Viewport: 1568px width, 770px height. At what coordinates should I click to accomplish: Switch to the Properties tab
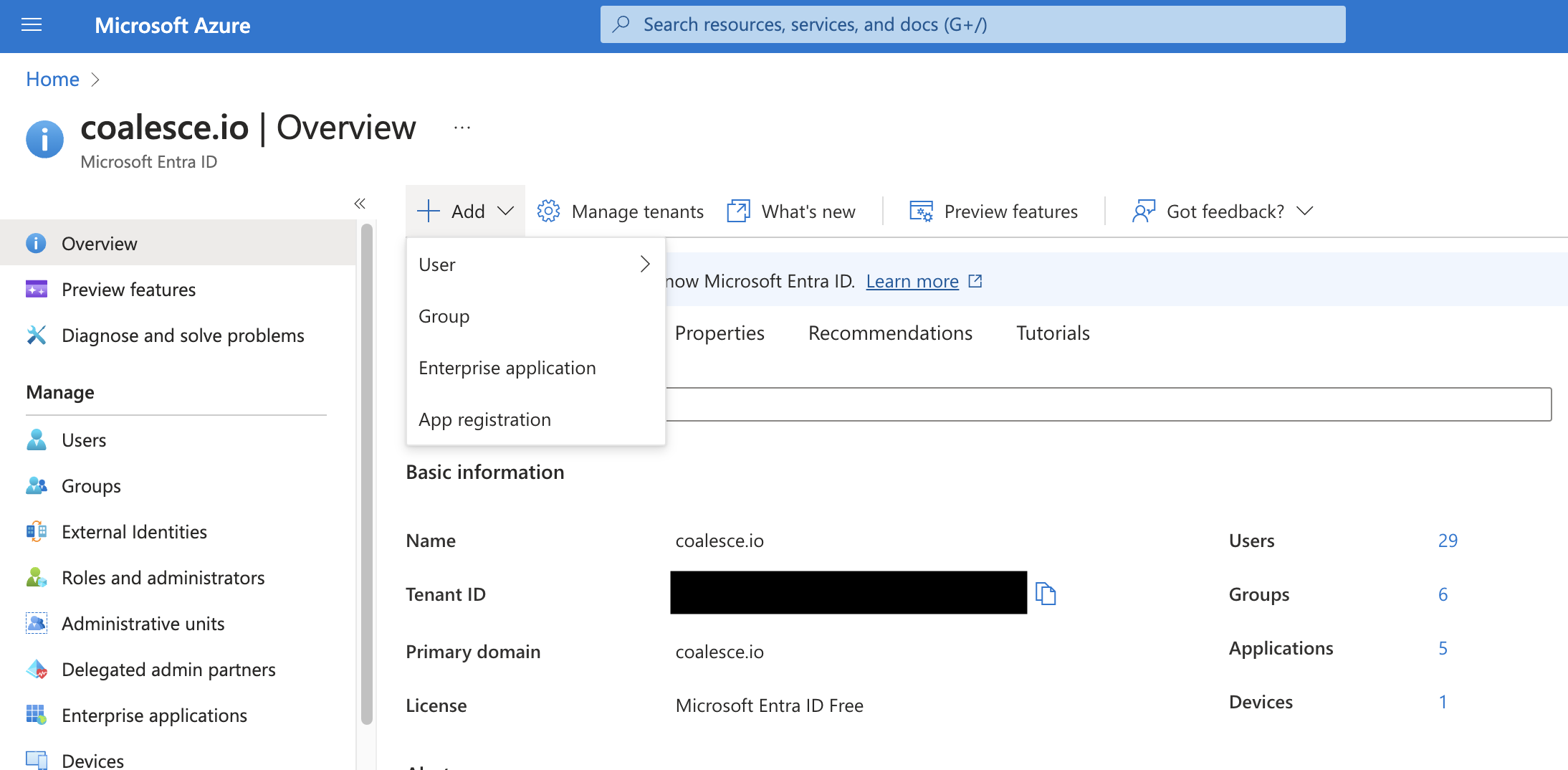[x=720, y=333]
